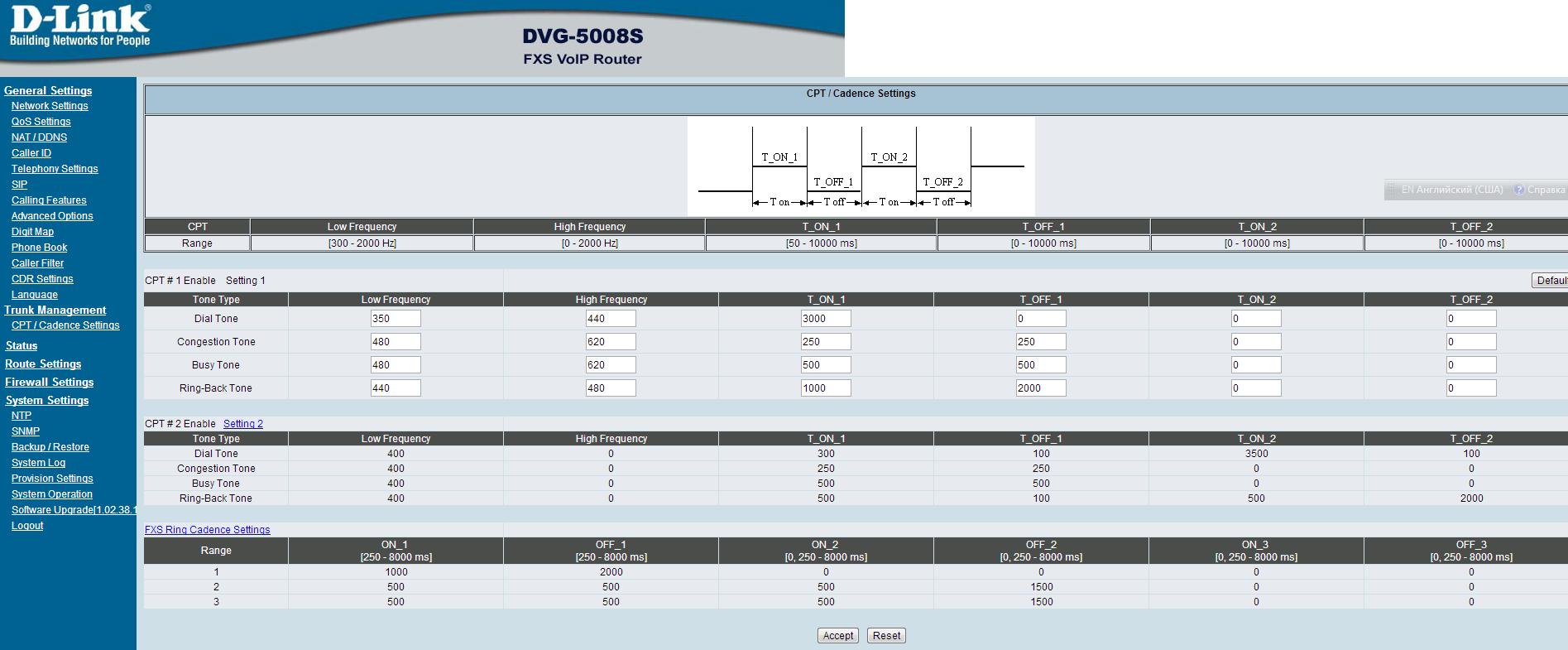Focus Busy Tone Low Frequency field

pyautogui.click(x=396, y=365)
